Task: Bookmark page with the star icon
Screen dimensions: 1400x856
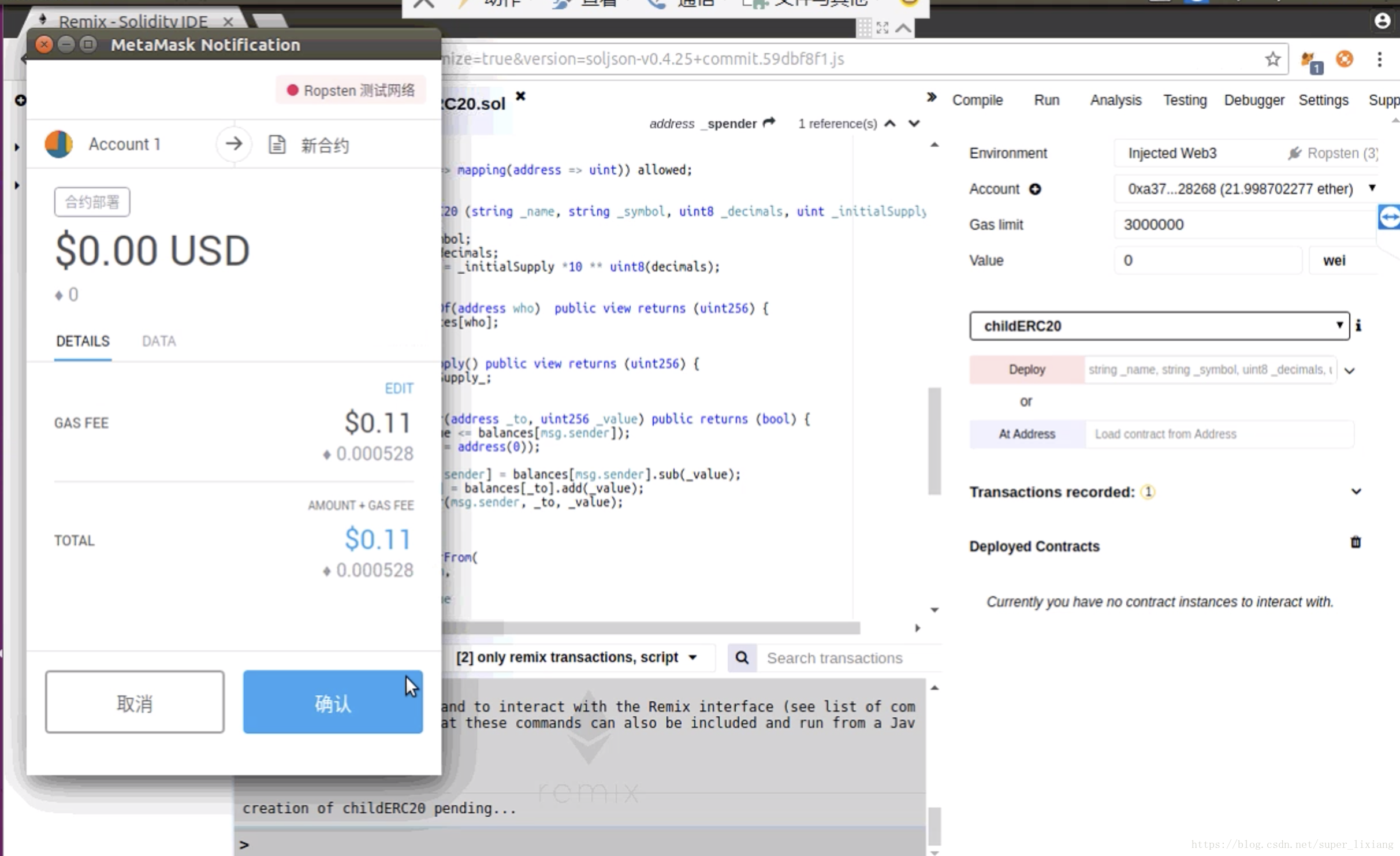Action: pyautogui.click(x=1273, y=59)
